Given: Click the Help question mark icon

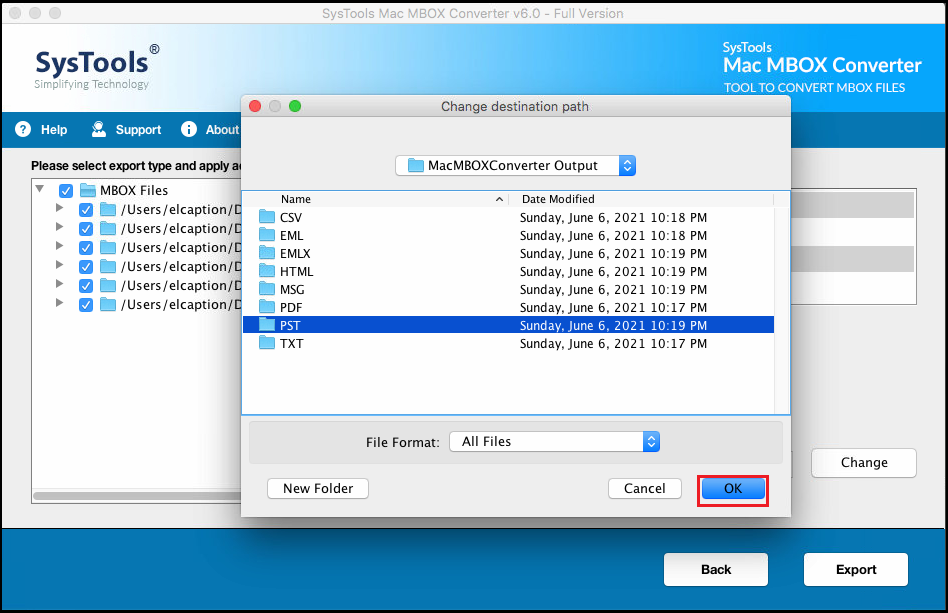Looking at the screenshot, I should tap(23, 129).
